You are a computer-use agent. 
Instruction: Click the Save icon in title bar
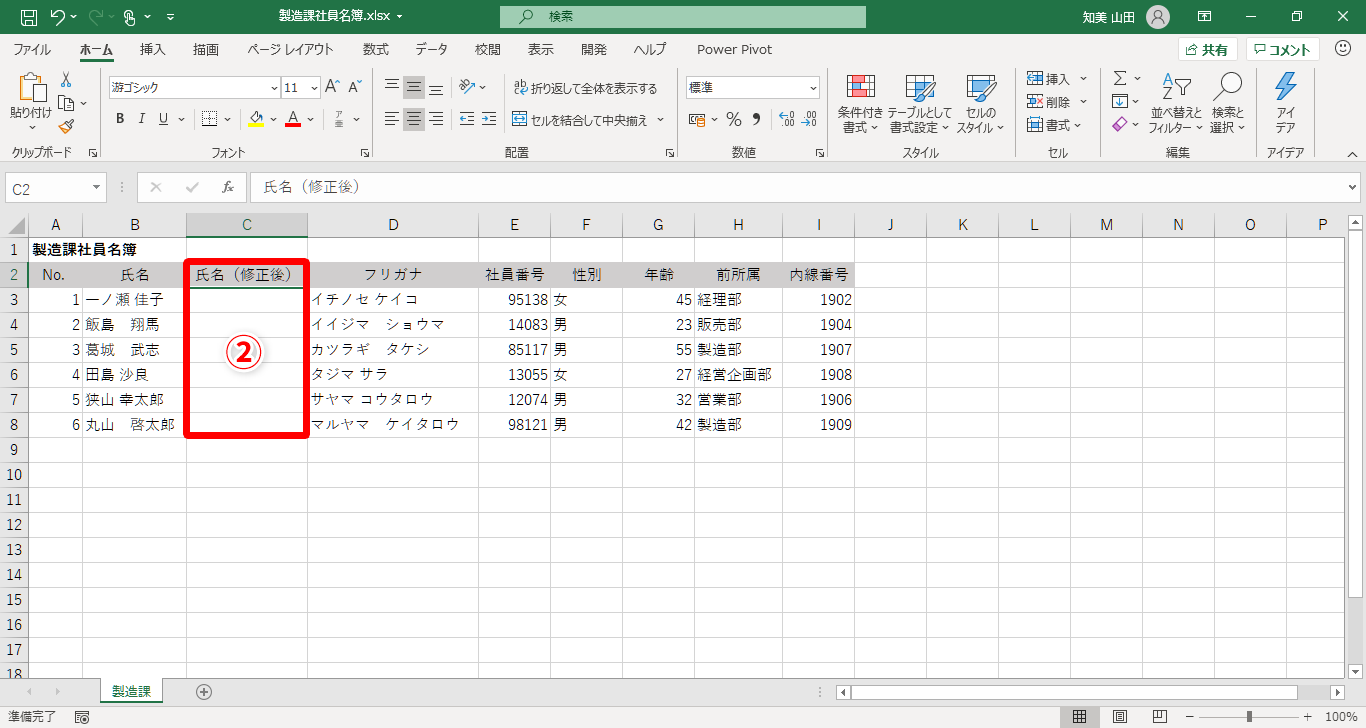(x=28, y=17)
